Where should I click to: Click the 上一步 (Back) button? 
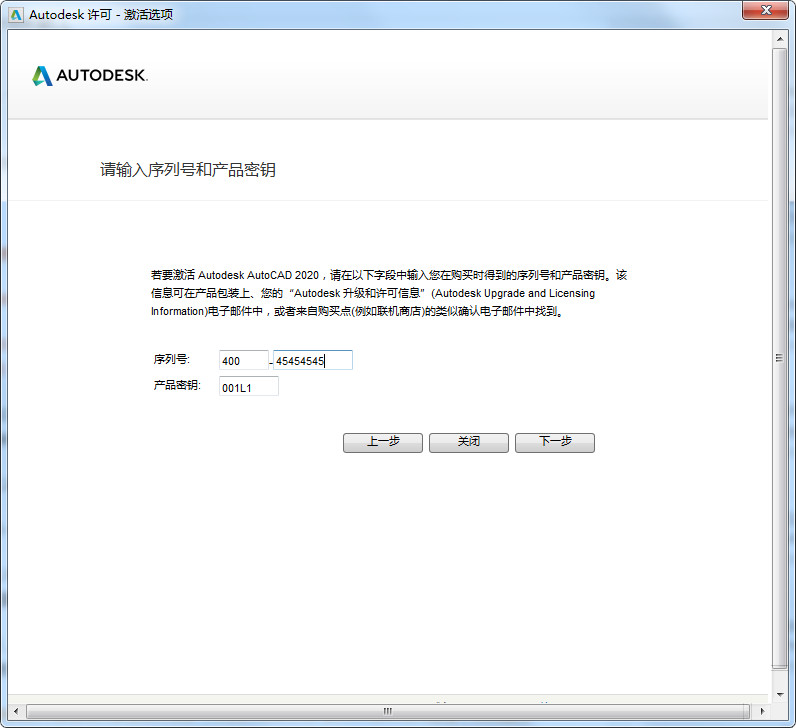point(383,442)
